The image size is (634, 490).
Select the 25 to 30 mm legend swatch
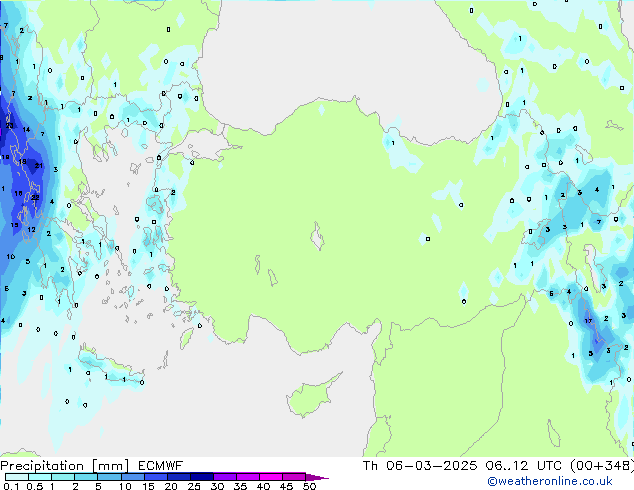(201, 477)
